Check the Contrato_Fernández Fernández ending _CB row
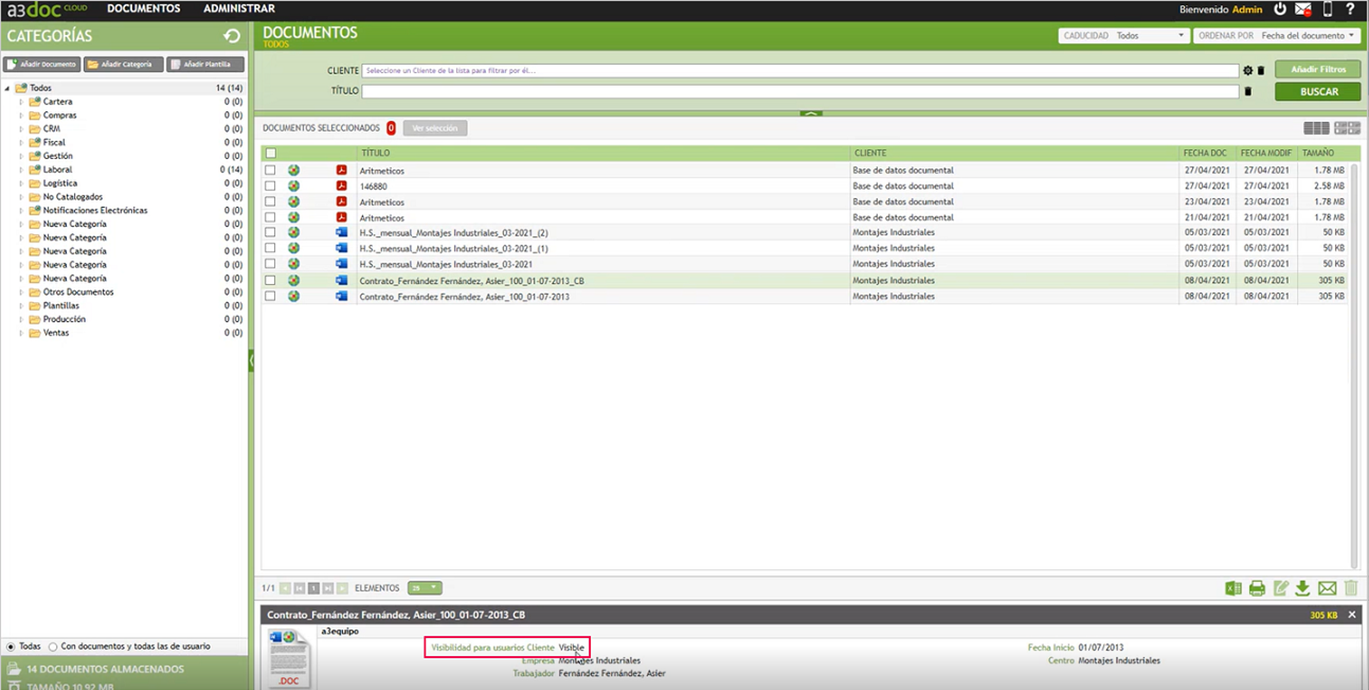This screenshot has width=1369, height=690. (x=270, y=281)
